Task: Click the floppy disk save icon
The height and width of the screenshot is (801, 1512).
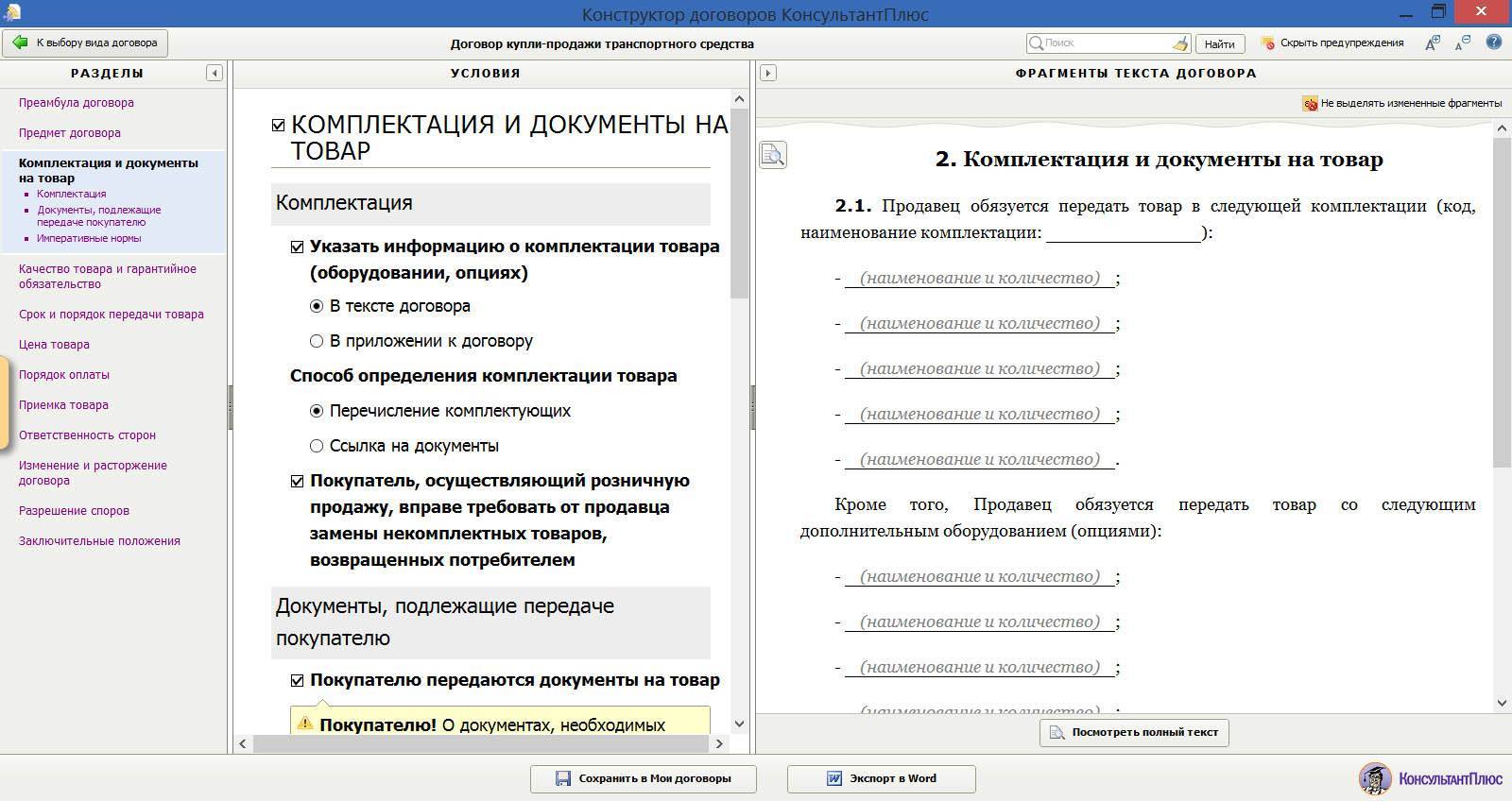Action: pyautogui.click(x=563, y=778)
